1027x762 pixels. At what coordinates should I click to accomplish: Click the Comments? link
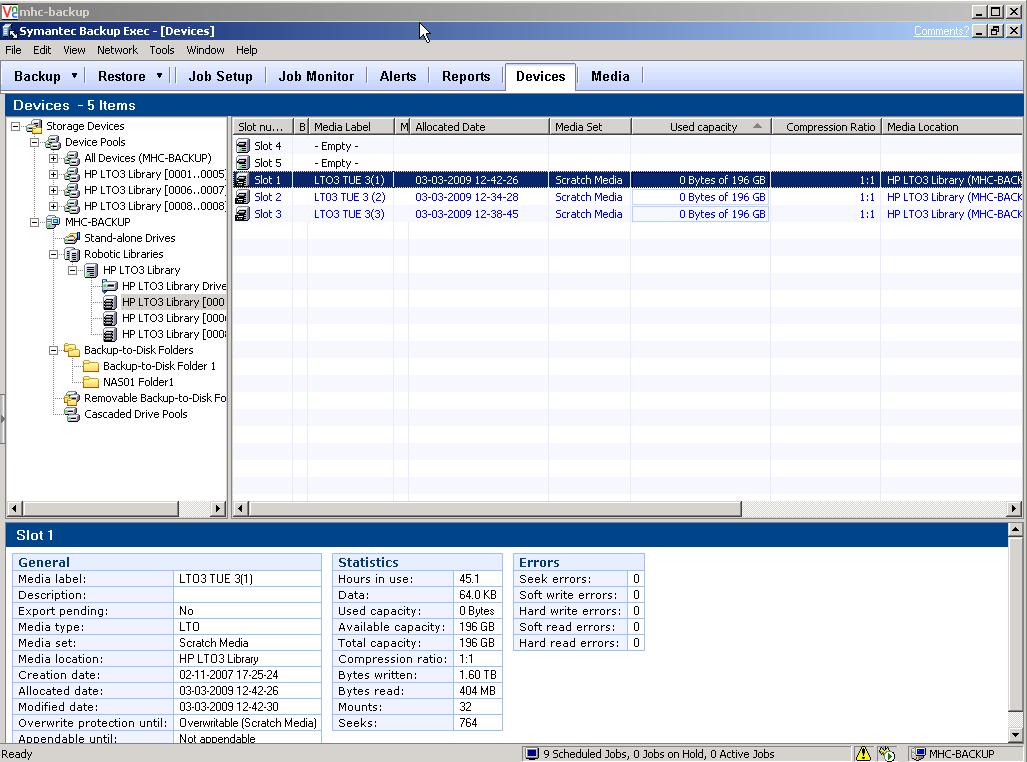[941, 31]
